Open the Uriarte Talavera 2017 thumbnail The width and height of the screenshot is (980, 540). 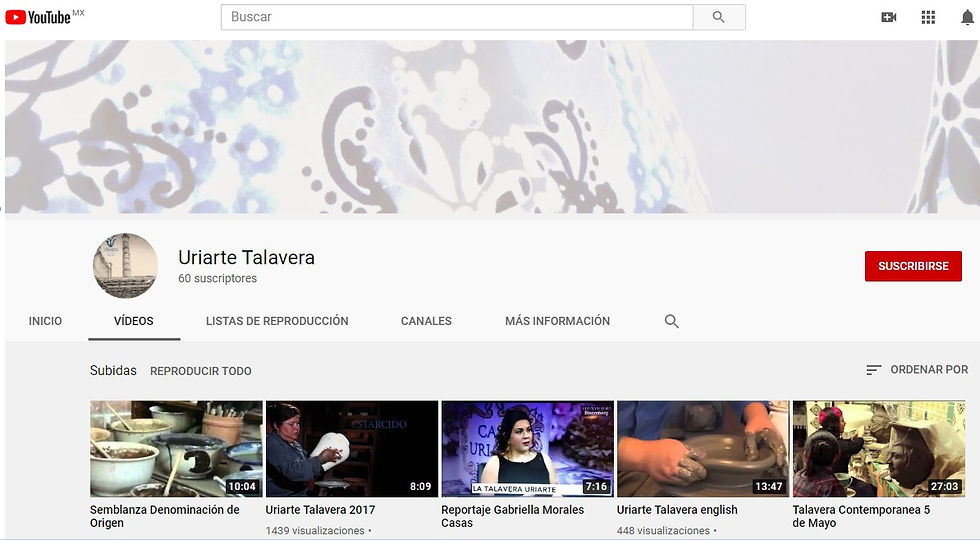352,449
